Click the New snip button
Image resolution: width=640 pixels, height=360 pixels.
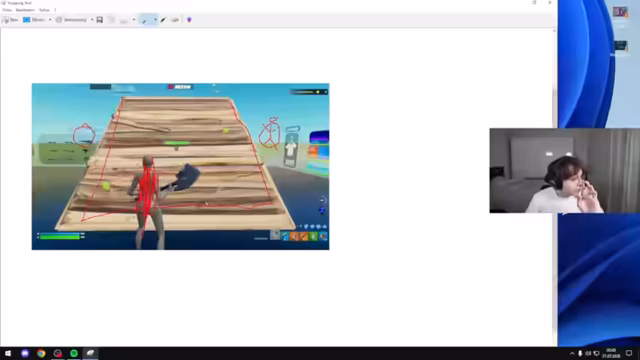tap(10, 20)
